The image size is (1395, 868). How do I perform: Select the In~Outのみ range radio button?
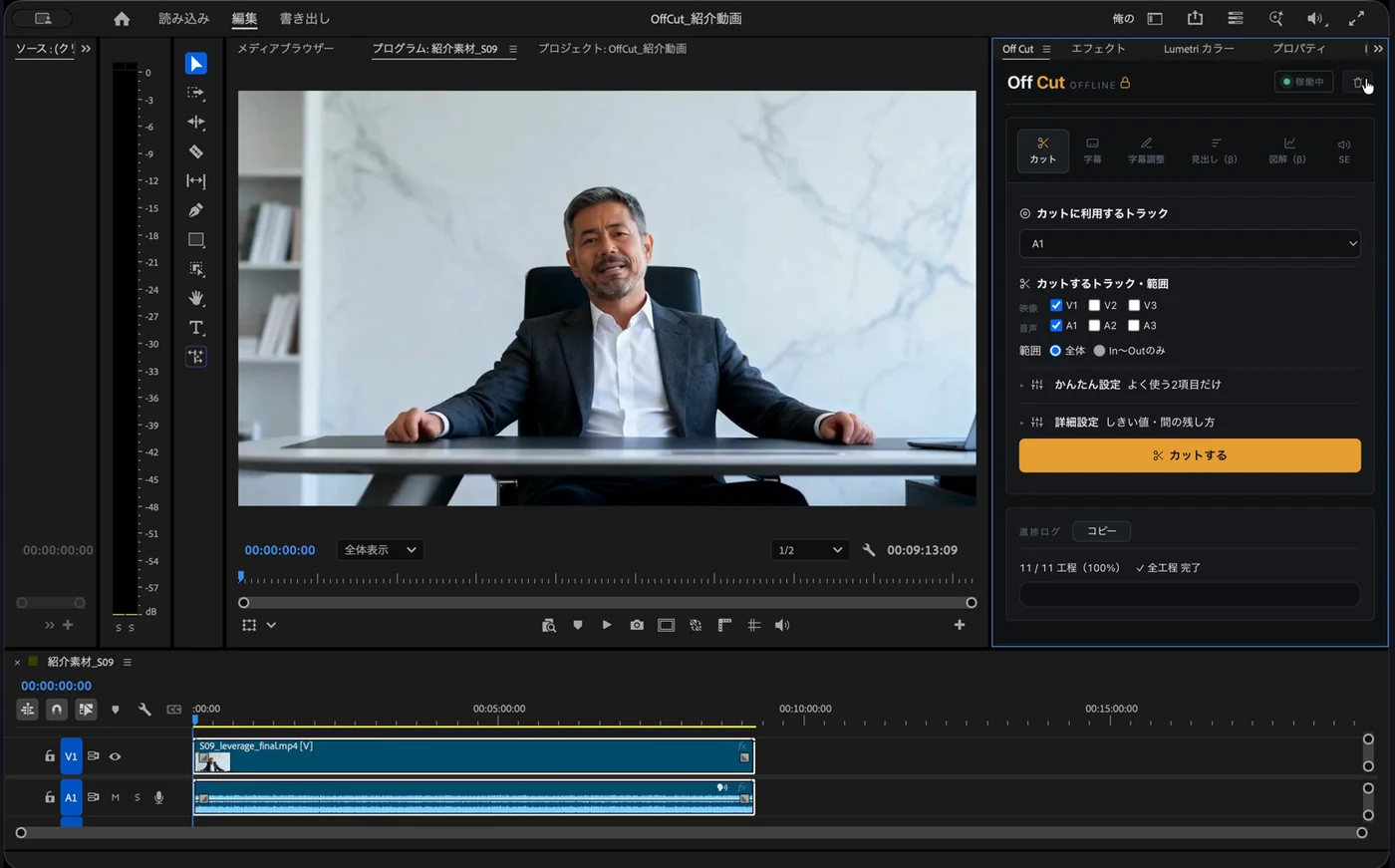1099,351
